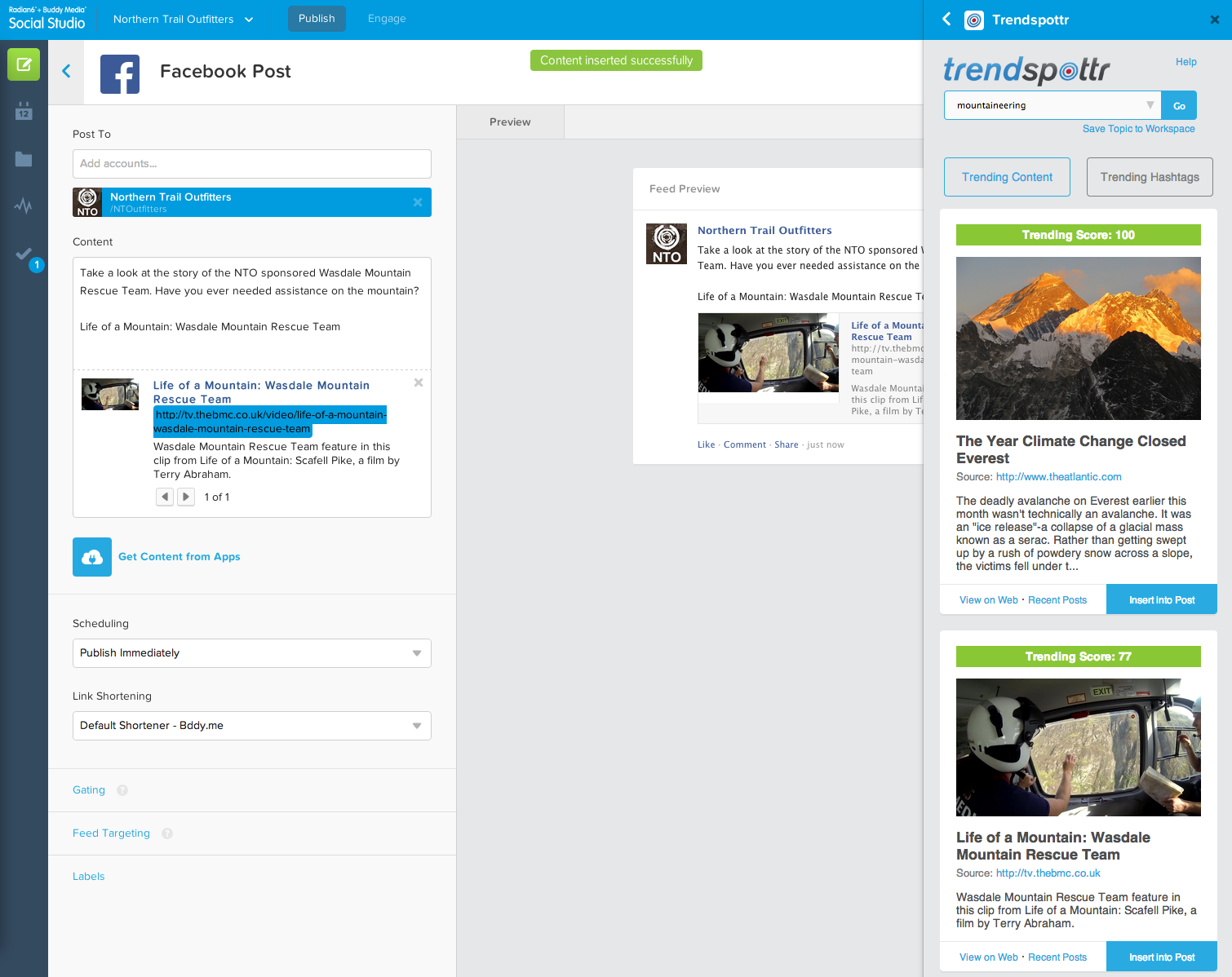Open the mountaineering topic dropdown arrow

[1150, 105]
